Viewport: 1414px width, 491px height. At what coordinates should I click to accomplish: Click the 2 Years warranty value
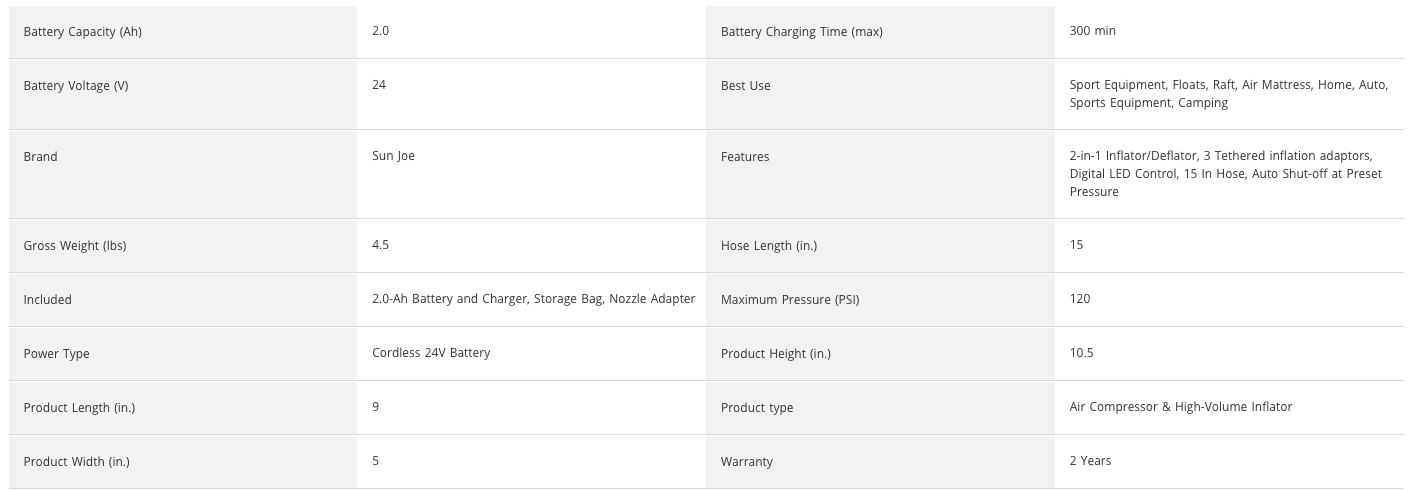1090,461
